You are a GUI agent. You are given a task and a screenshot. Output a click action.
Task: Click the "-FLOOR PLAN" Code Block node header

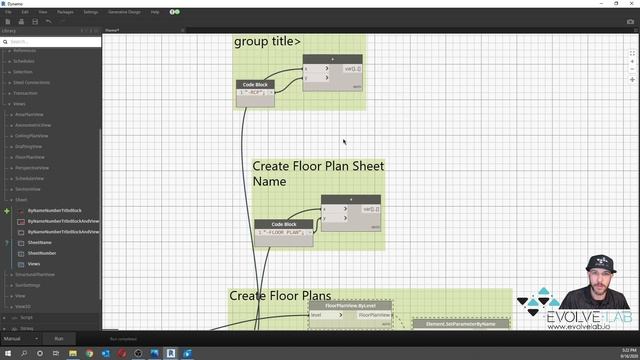[x=284, y=224]
